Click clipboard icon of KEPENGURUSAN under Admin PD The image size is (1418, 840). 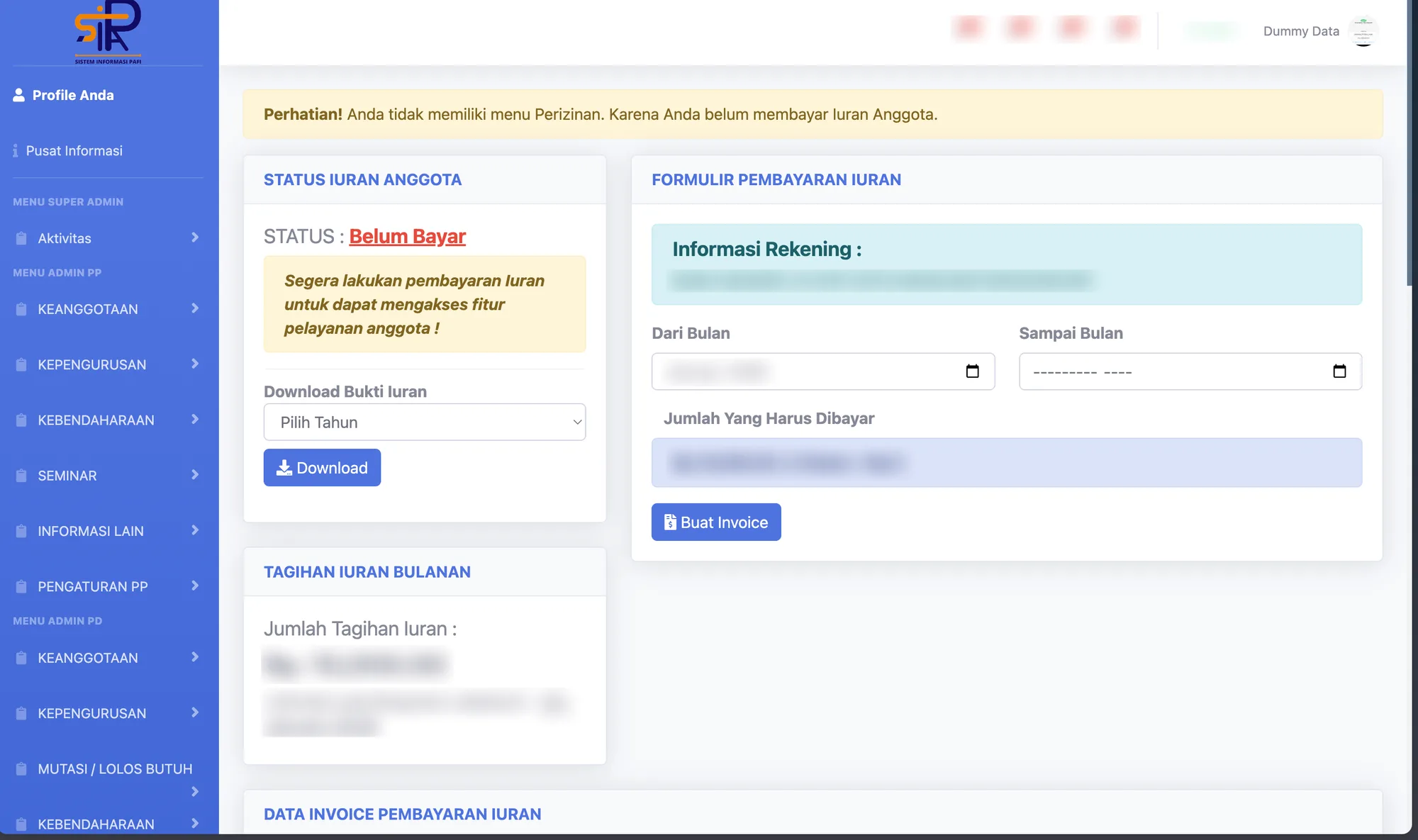pos(21,713)
